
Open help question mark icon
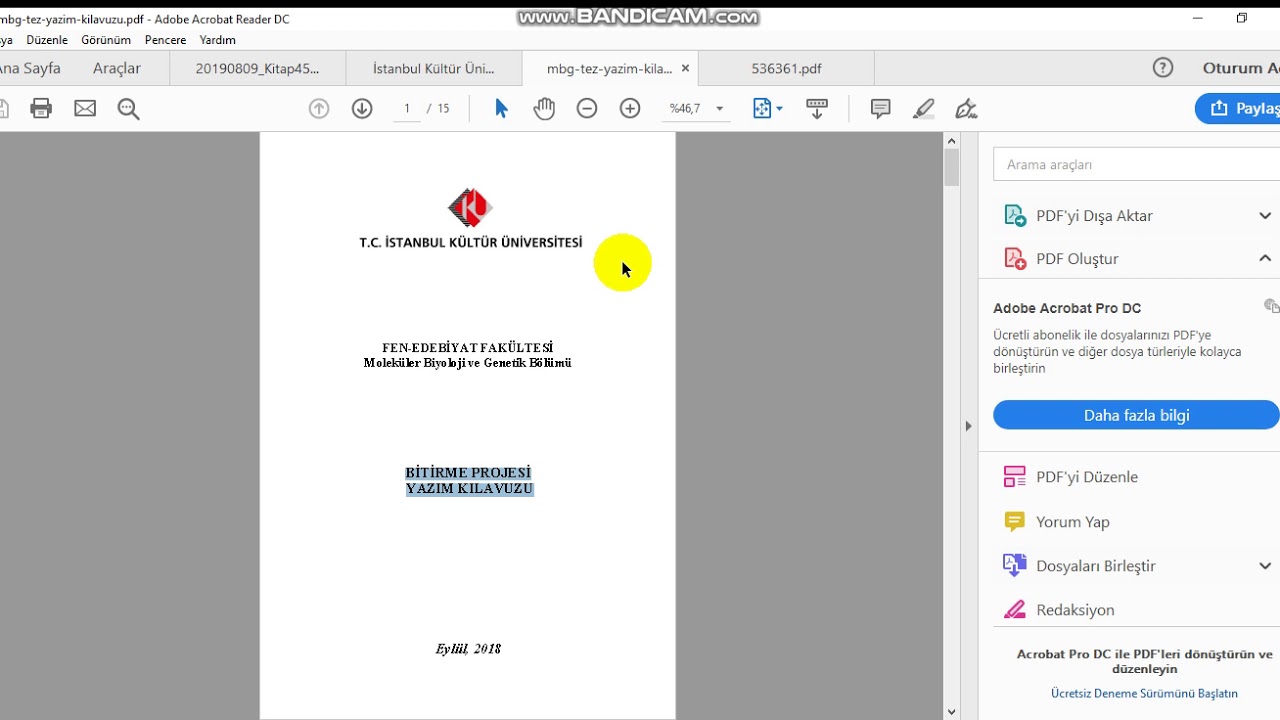(x=1163, y=68)
